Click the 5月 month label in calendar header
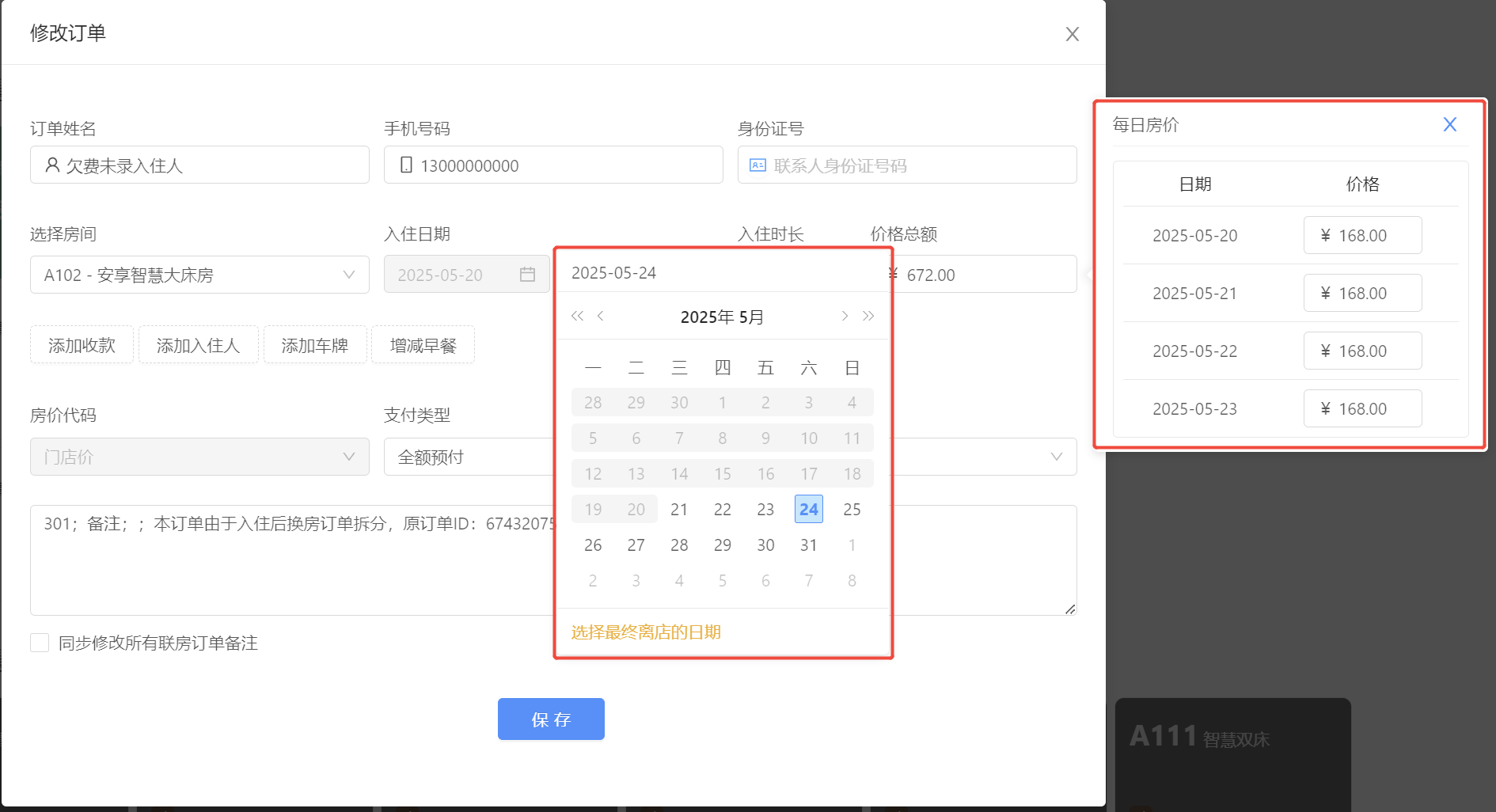The height and width of the screenshot is (812, 1496). (x=751, y=317)
